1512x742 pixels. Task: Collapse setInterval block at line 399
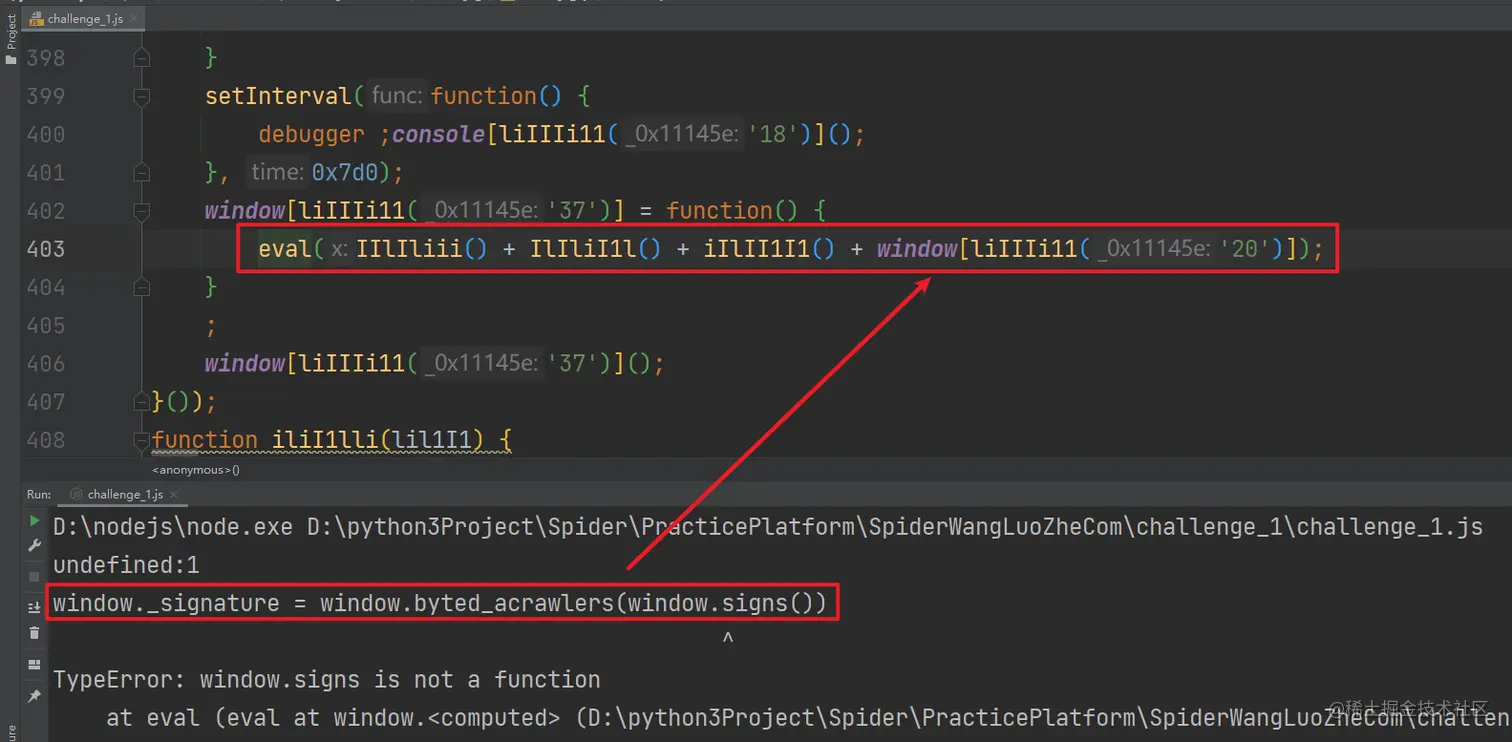point(141,96)
